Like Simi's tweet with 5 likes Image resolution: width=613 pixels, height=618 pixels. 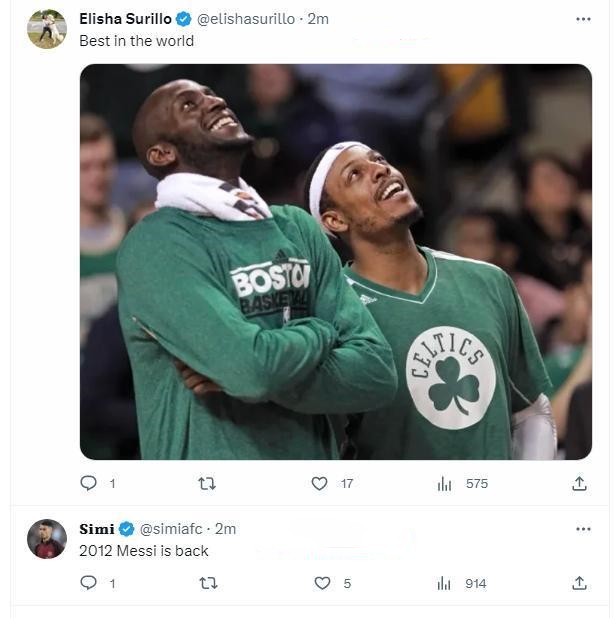(322, 583)
